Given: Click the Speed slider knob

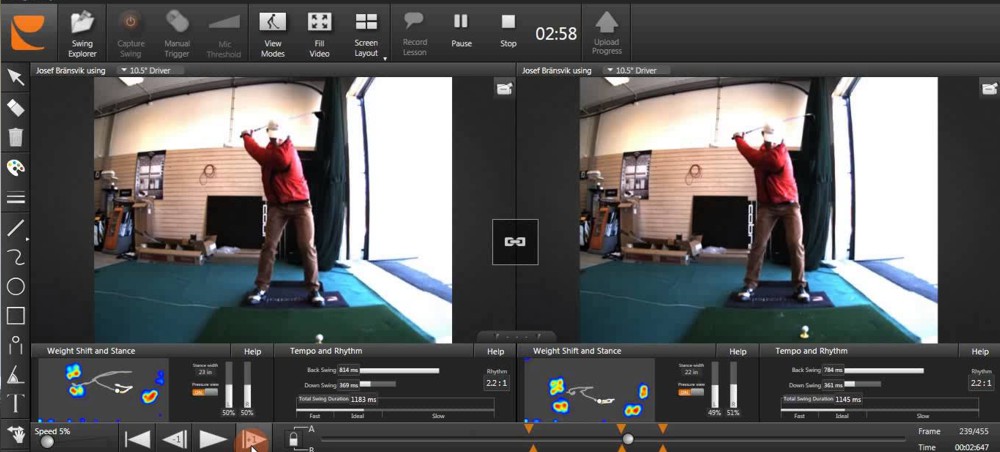Looking at the screenshot, I should 47,442.
